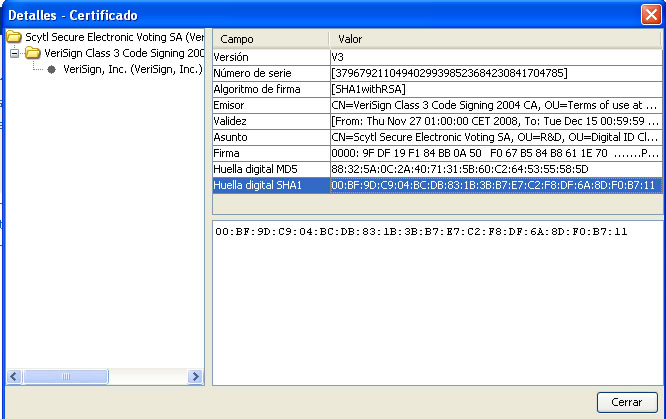
Task: Click the Scytl certificate folder icon
Action: (14, 37)
